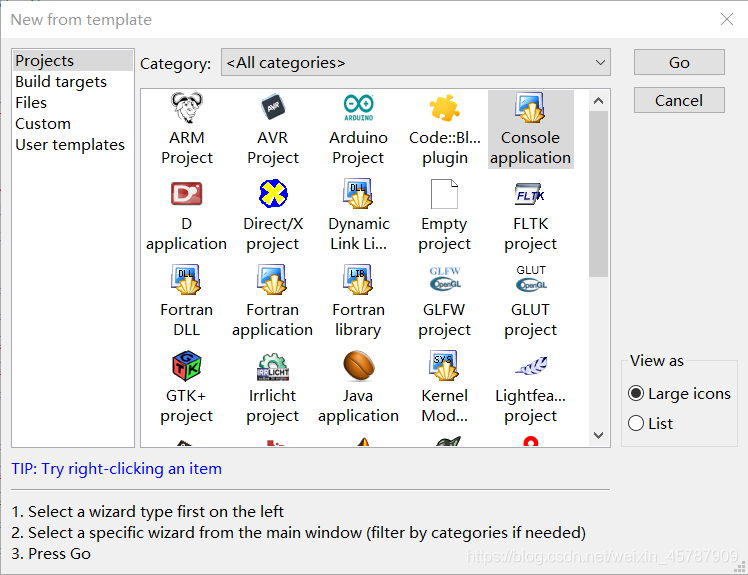This screenshot has width=748, height=575.
Task: Choose the GLFW project OpenGL icon
Action: (x=445, y=279)
